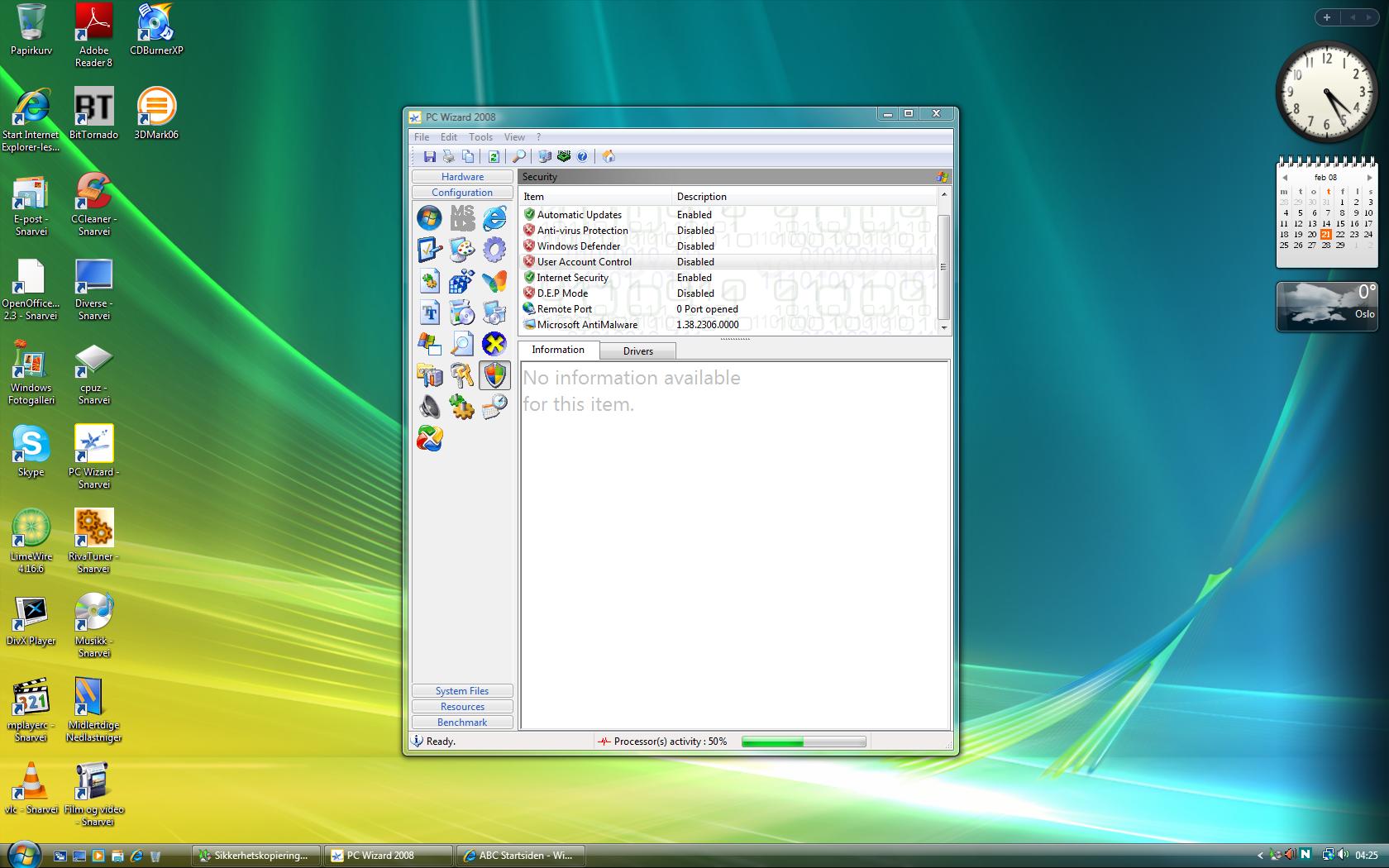Expand the Resources category
The image size is (1389, 868).
pyautogui.click(x=462, y=707)
